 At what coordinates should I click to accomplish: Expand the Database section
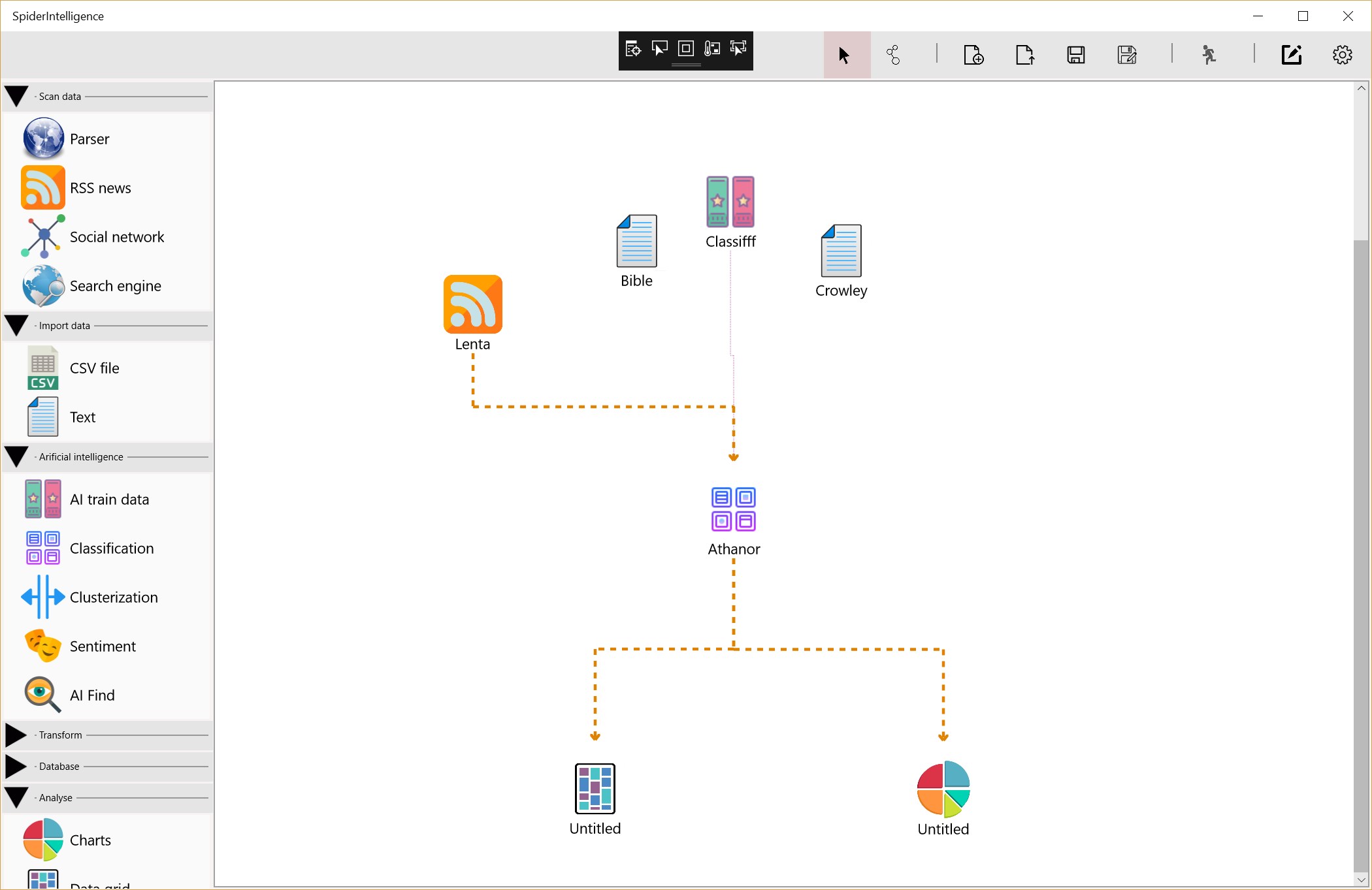point(16,767)
